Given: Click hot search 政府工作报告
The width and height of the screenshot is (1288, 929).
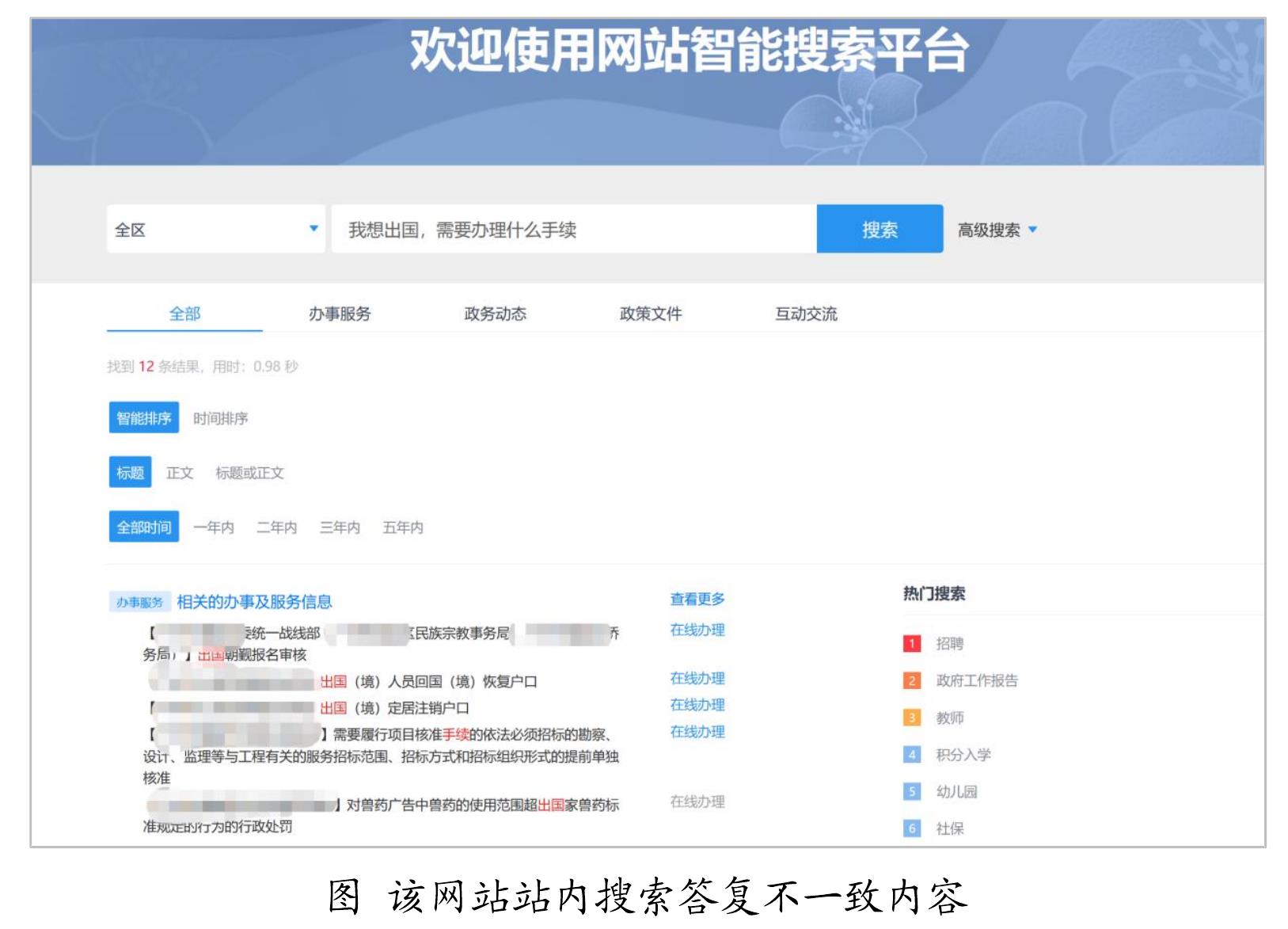Looking at the screenshot, I should pos(977,680).
